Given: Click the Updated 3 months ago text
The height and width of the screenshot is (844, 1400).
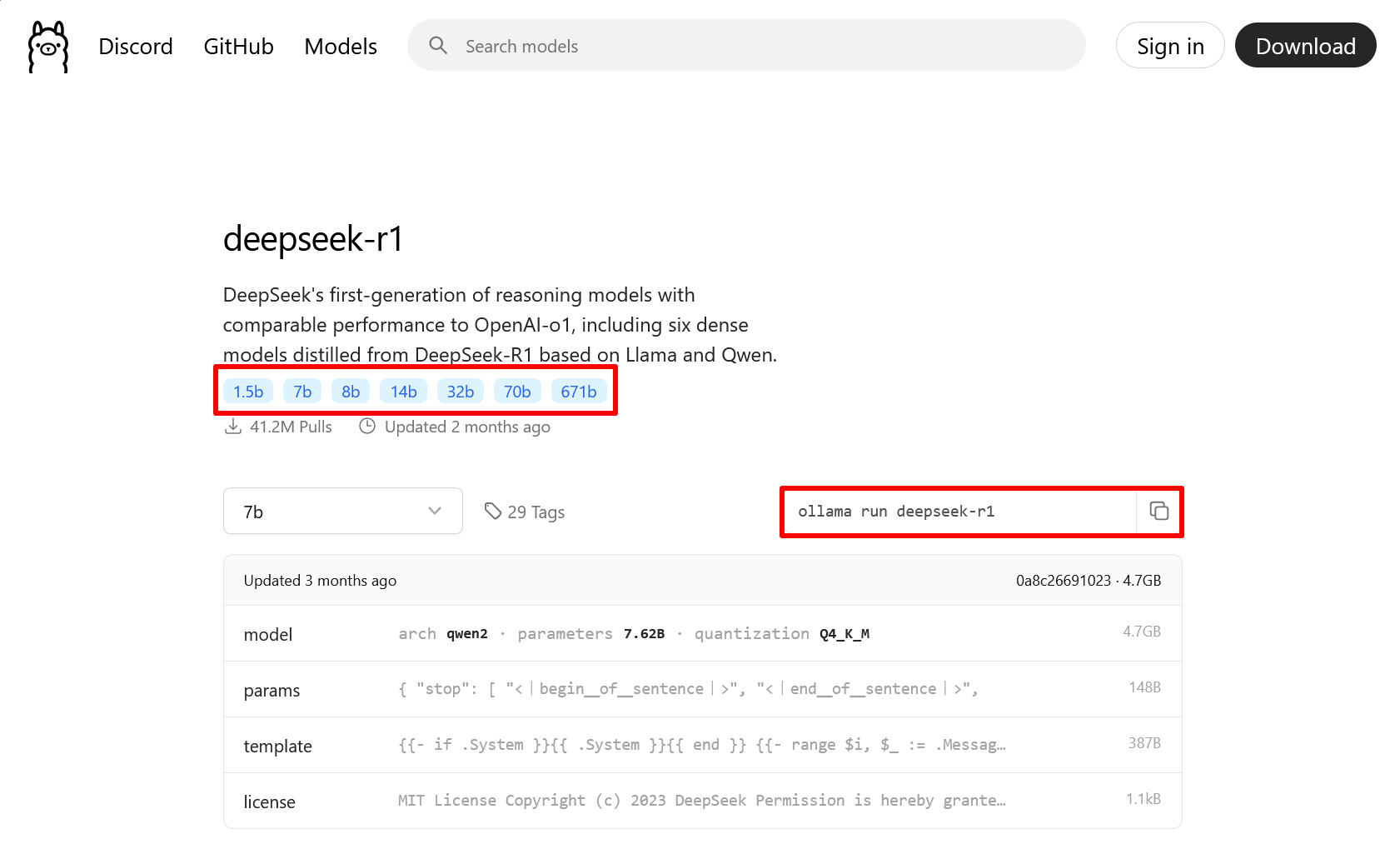Looking at the screenshot, I should tap(320, 580).
